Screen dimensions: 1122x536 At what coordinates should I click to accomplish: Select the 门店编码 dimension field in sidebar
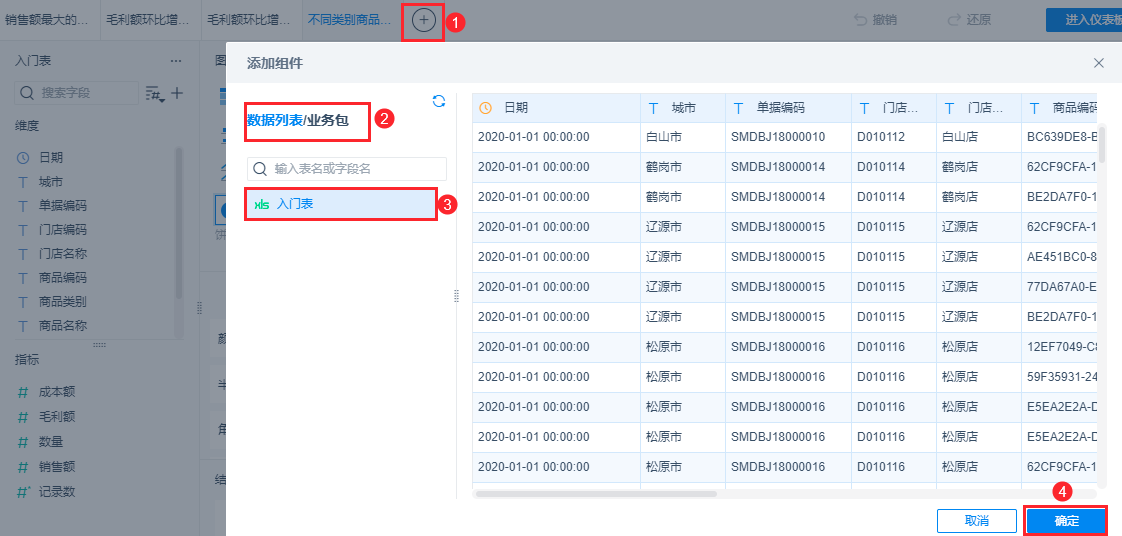click(x=63, y=230)
